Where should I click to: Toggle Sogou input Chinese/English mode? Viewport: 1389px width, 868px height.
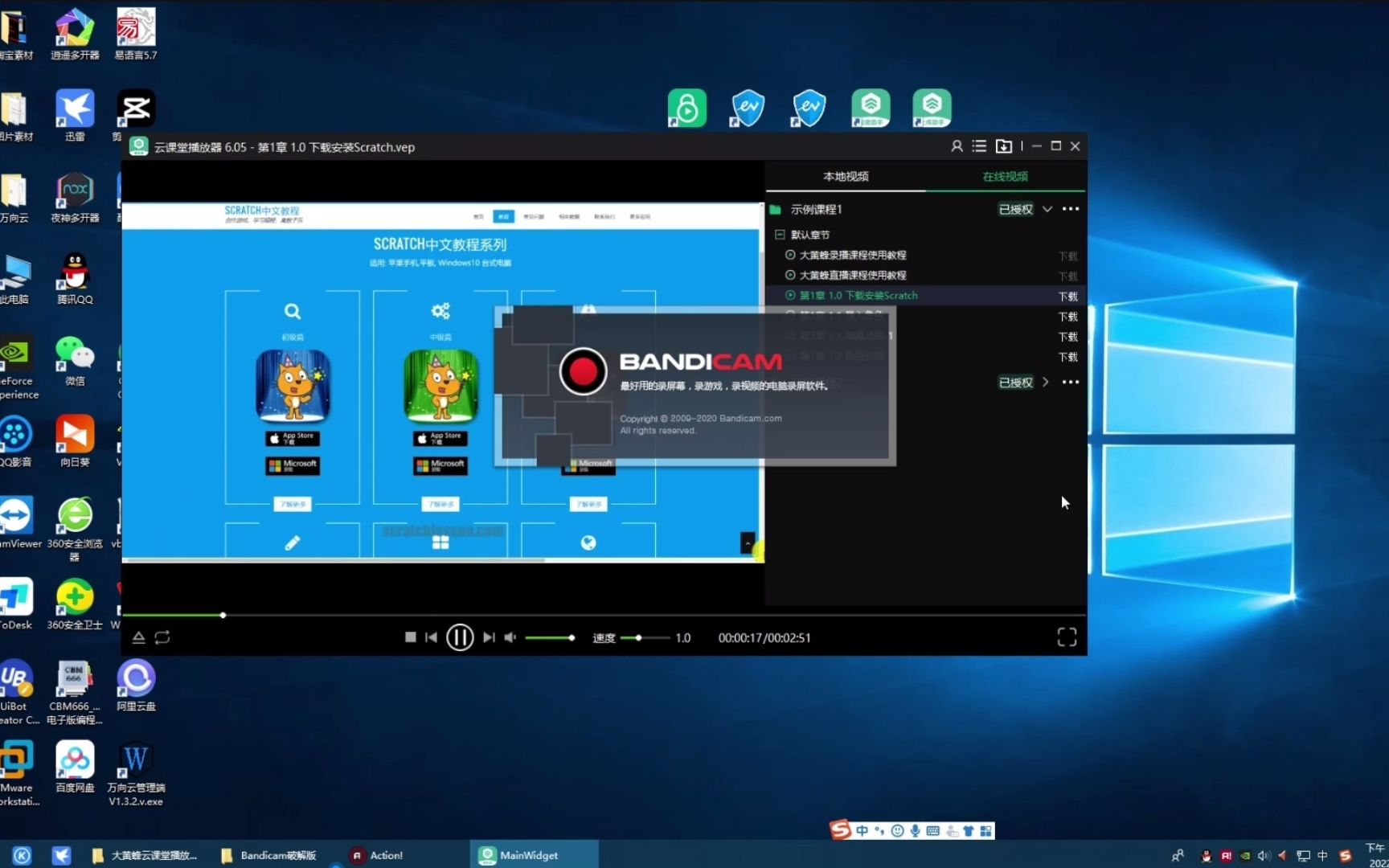click(862, 830)
